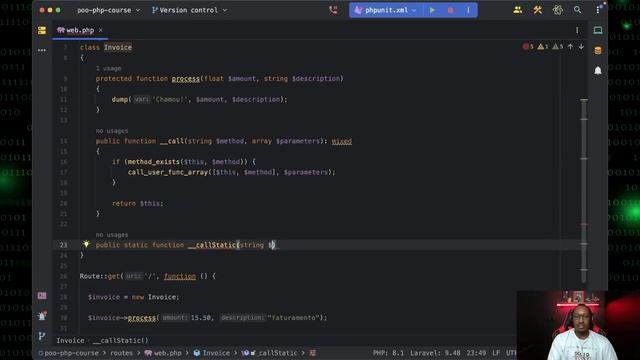Open the Git tool window icon

[42, 336]
